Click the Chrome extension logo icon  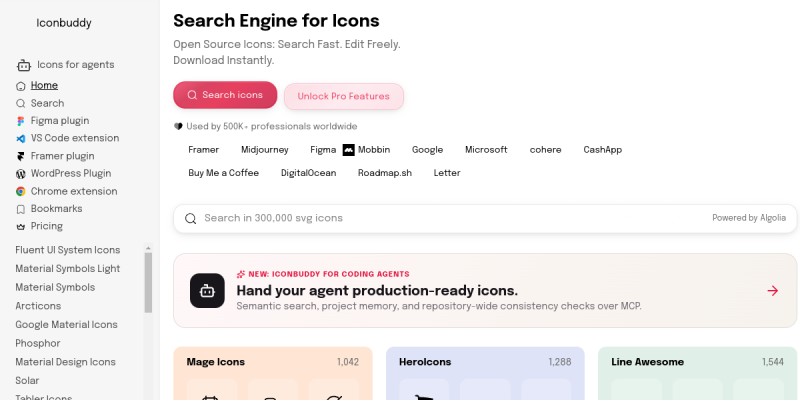tap(20, 192)
